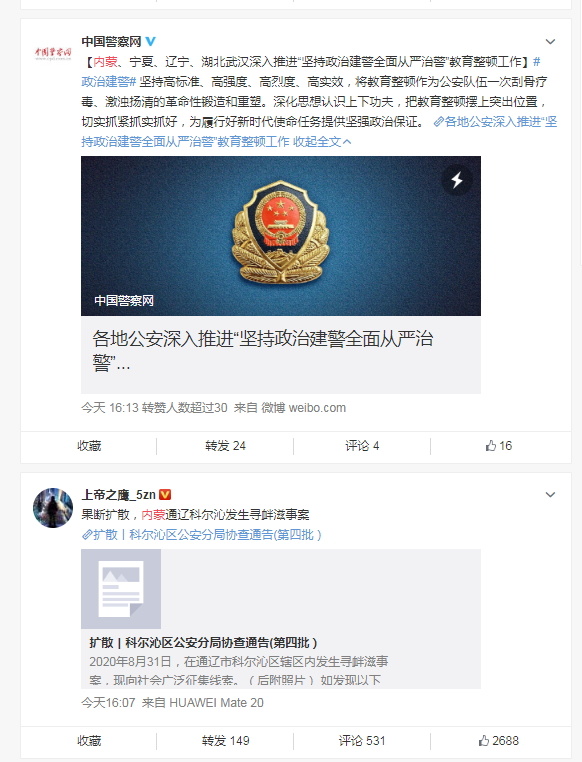View 评论 531 on second post
Image resolution: width=582 pixels, height=762 pixels.
click(x=362, y=741)
